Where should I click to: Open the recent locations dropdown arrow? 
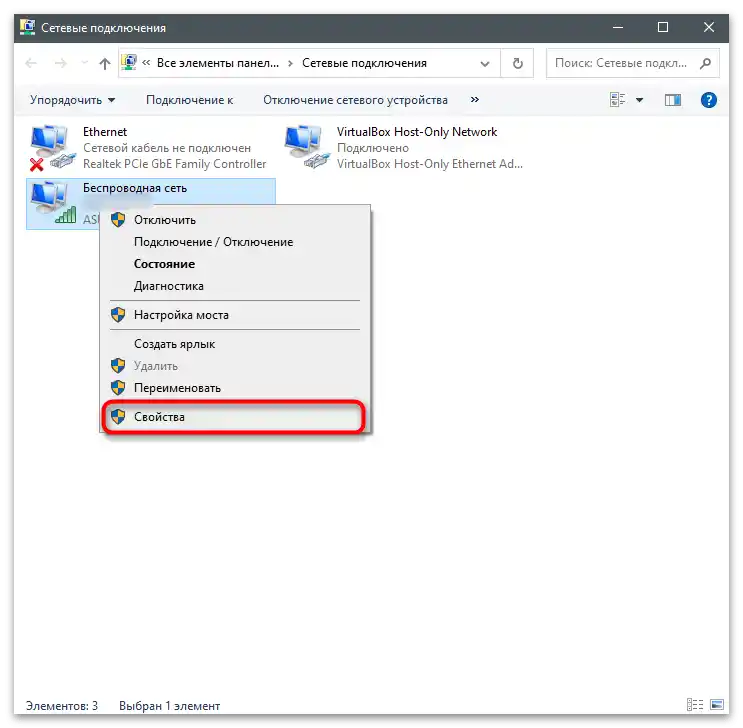(x=84, y=63)
